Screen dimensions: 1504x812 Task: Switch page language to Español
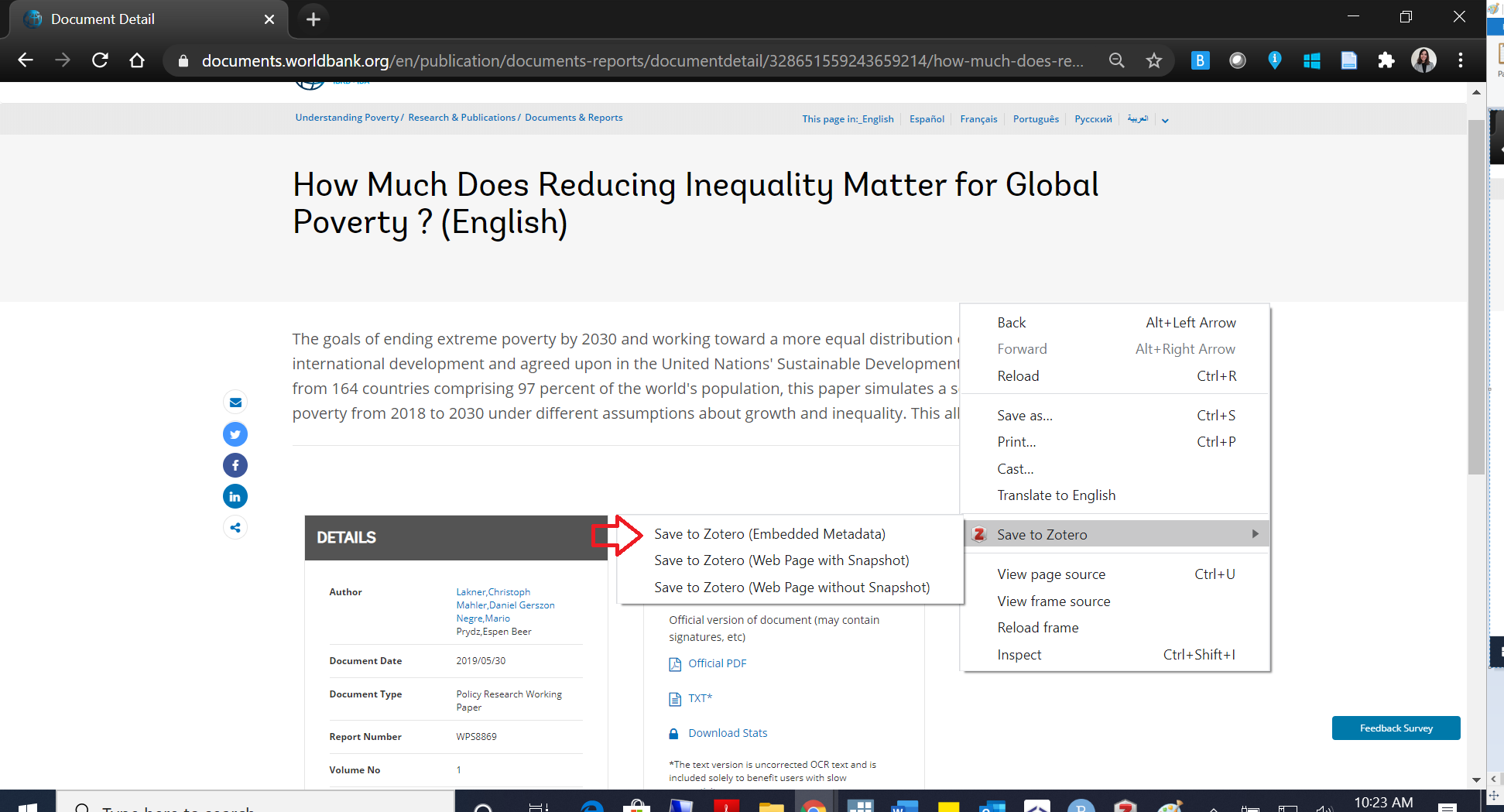pyautogui.click(x=927, y=119)
